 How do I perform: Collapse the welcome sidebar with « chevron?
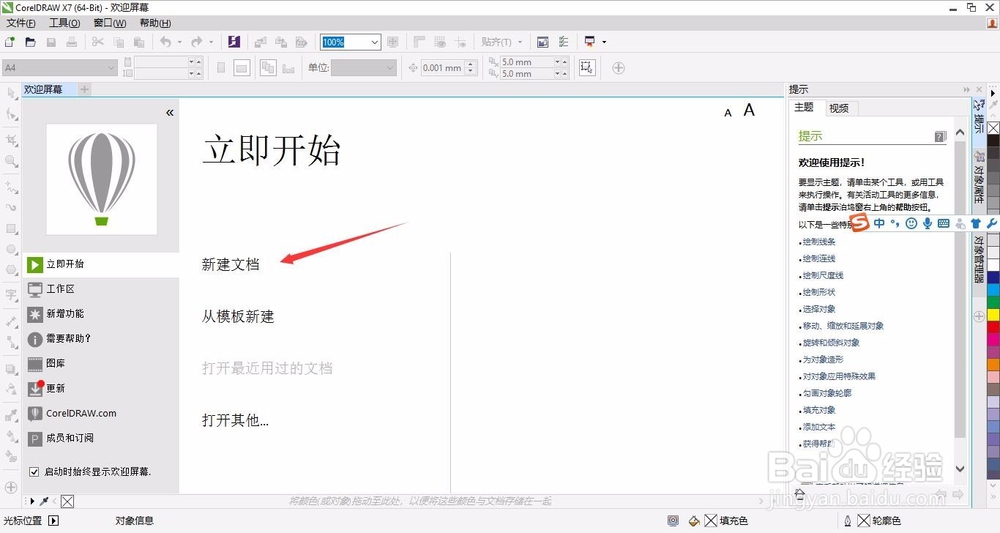tap(170, 113)
